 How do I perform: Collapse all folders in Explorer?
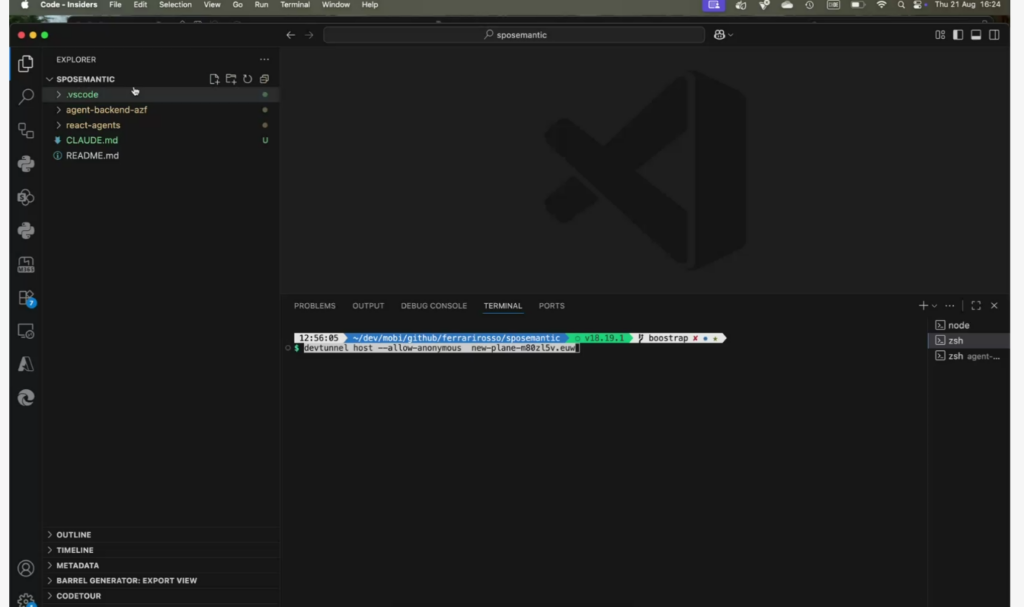tap(264, 79)
